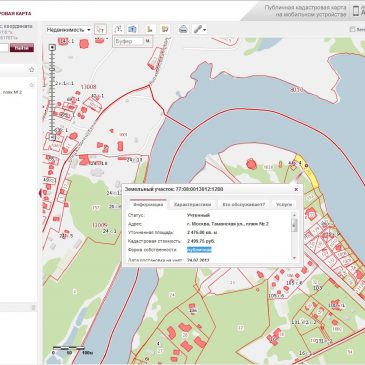
Task: Click the 'пляж № 2' search result
Action: point(12,92)
